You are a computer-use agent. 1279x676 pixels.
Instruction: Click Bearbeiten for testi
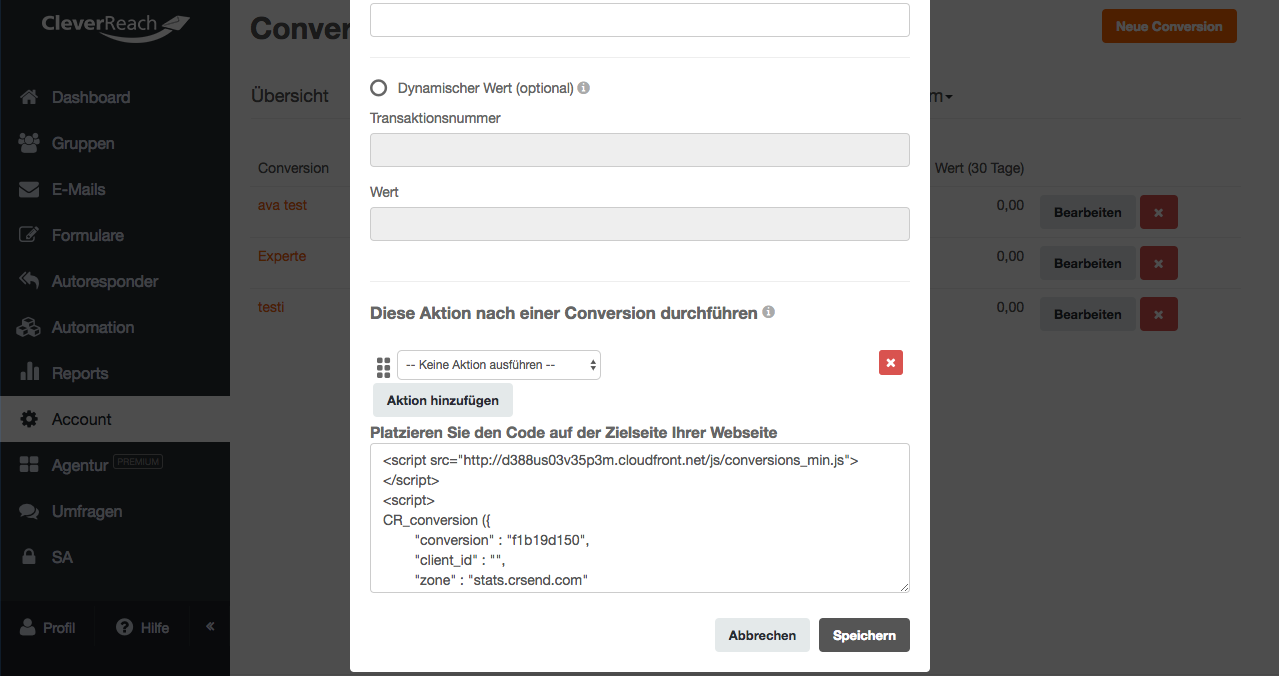coord(1088,314)
